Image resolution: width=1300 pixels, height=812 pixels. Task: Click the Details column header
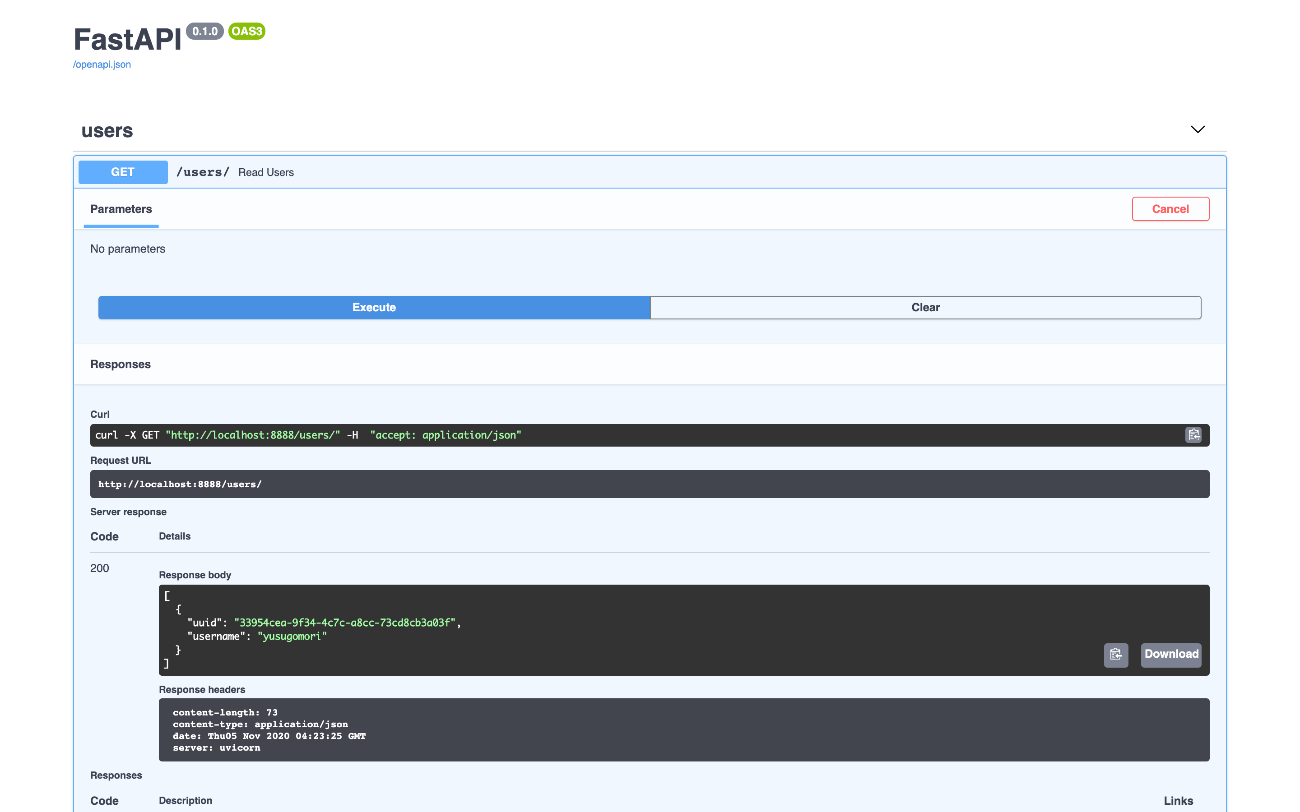point(175,536)
